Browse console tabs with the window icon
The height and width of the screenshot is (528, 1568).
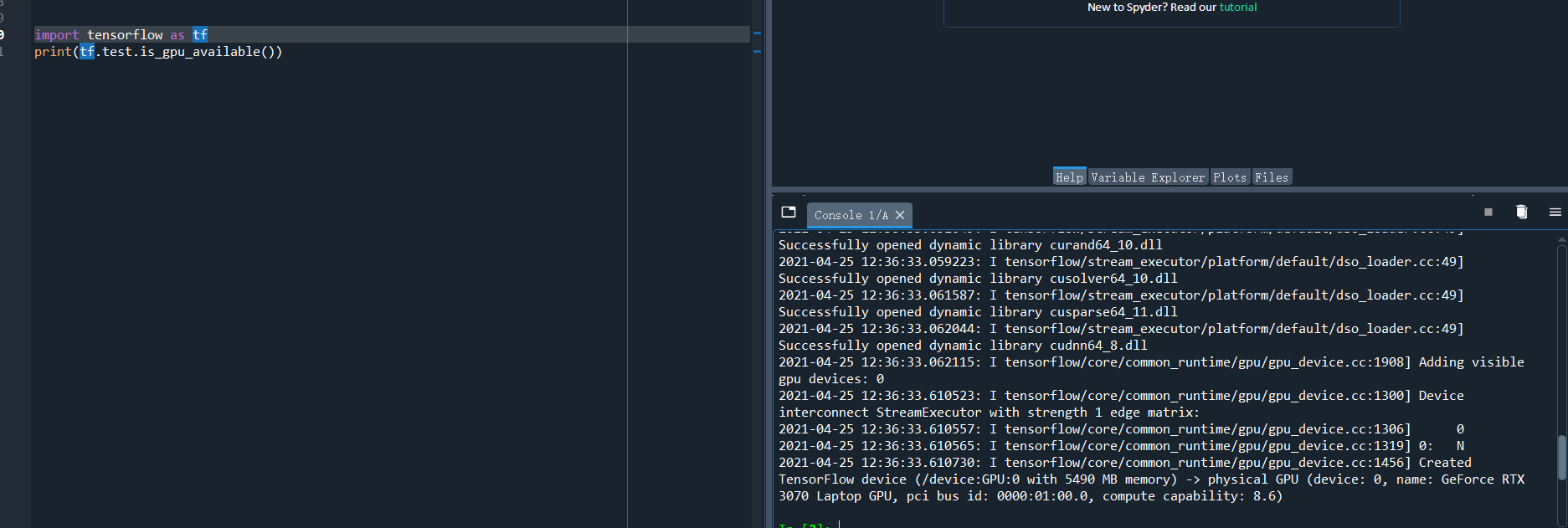click(x=789, y=212)
